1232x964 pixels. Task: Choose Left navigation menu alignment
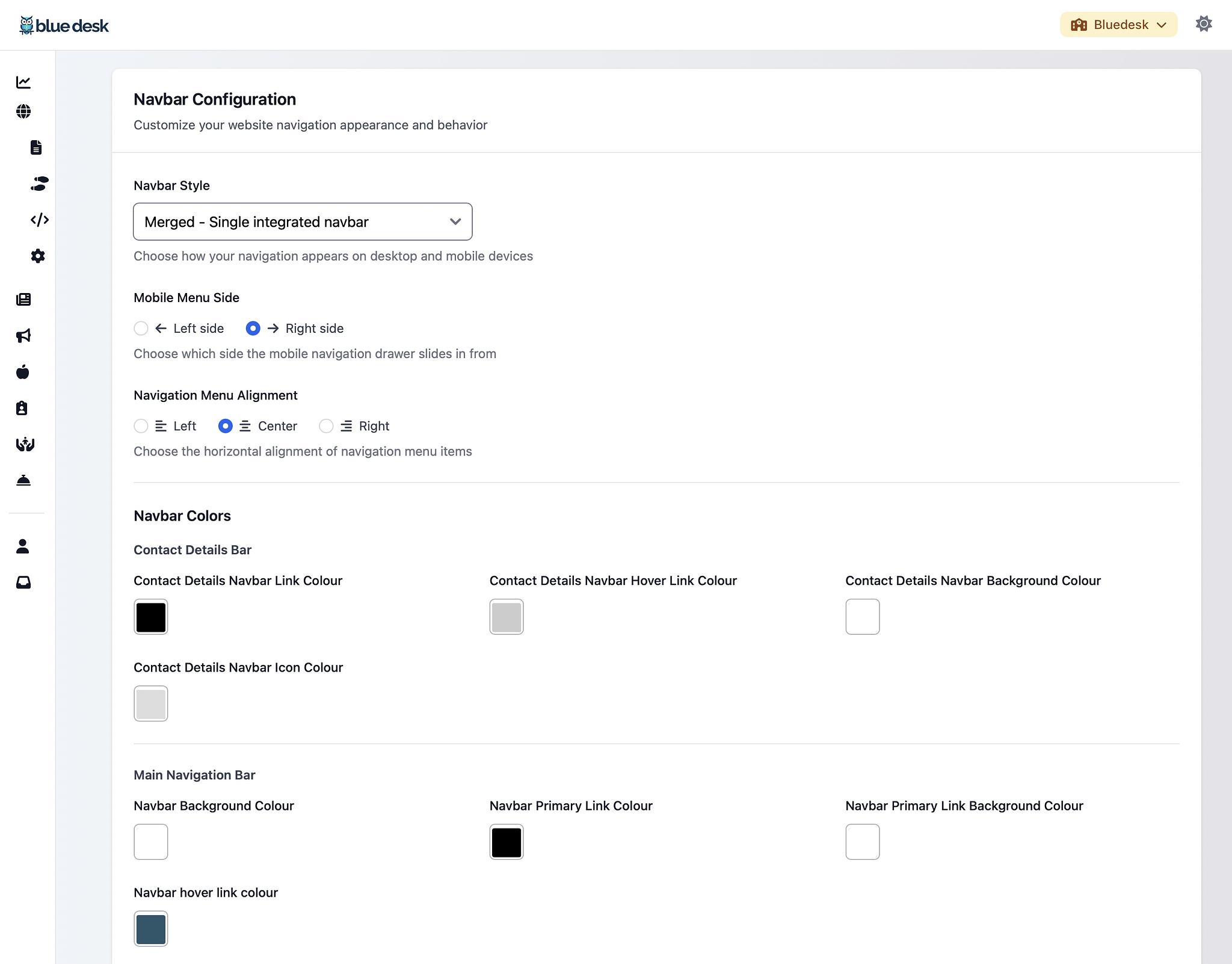tap(141, 426)
